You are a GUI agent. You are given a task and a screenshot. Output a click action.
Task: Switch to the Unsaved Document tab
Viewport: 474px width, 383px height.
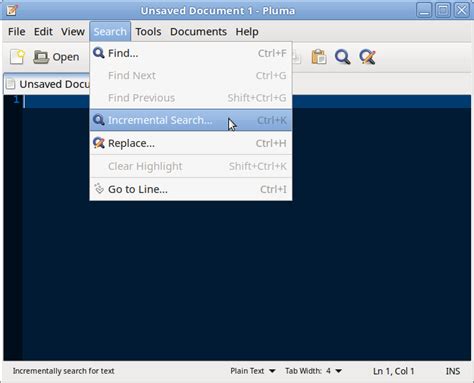click(x=47, y=84)
